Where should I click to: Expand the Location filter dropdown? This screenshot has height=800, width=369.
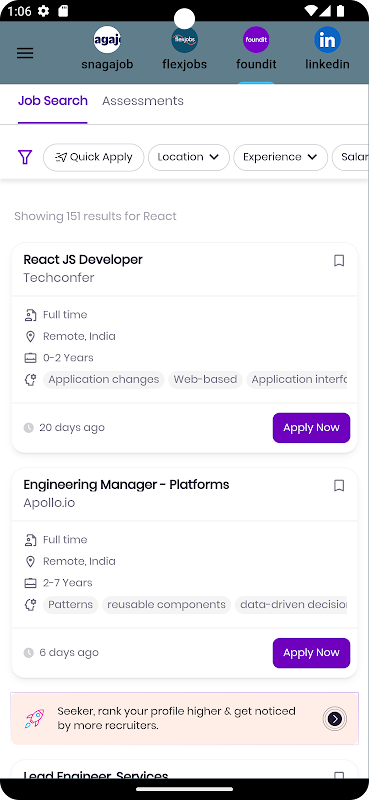coord(188,157)
